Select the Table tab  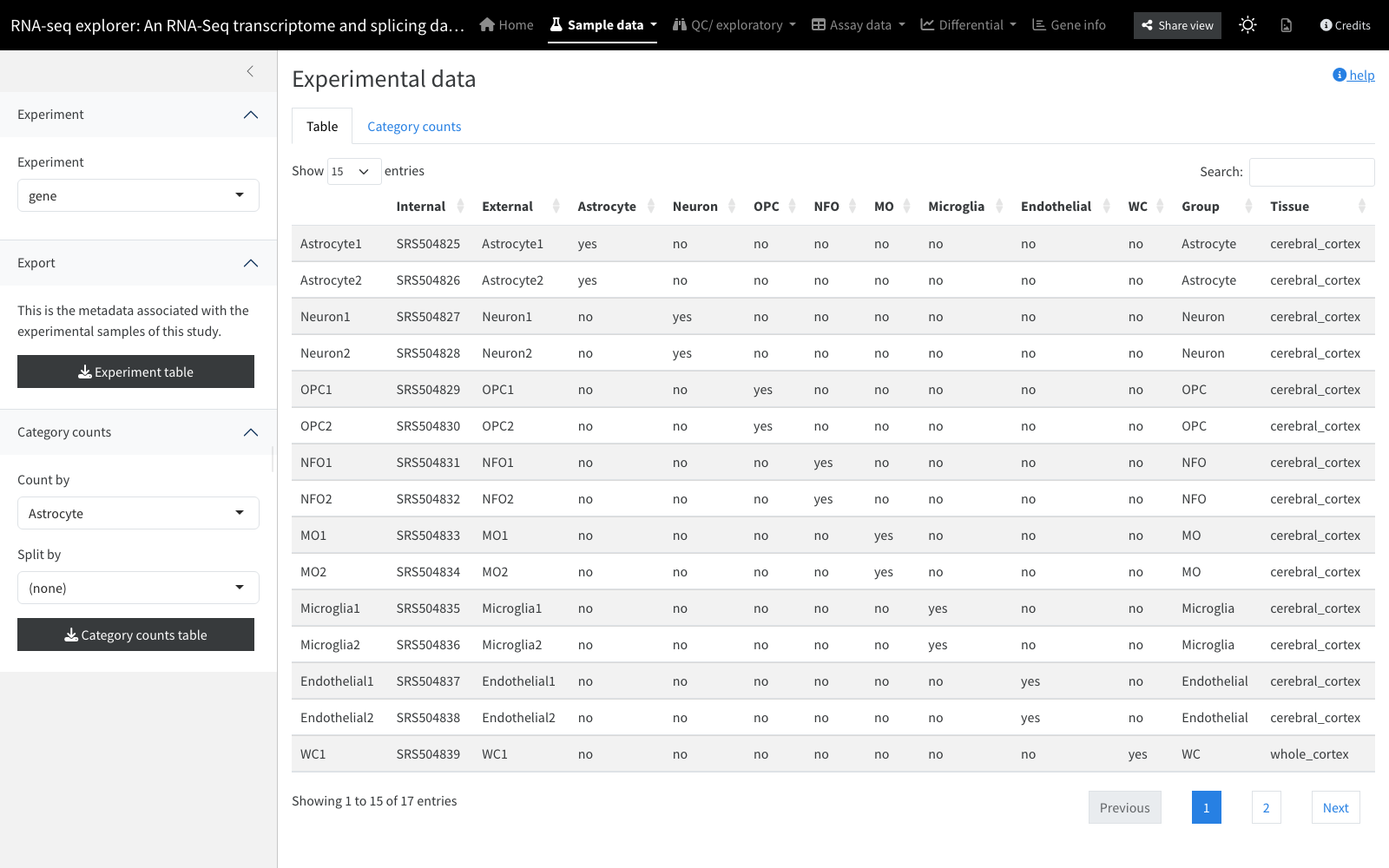[322, 127]
